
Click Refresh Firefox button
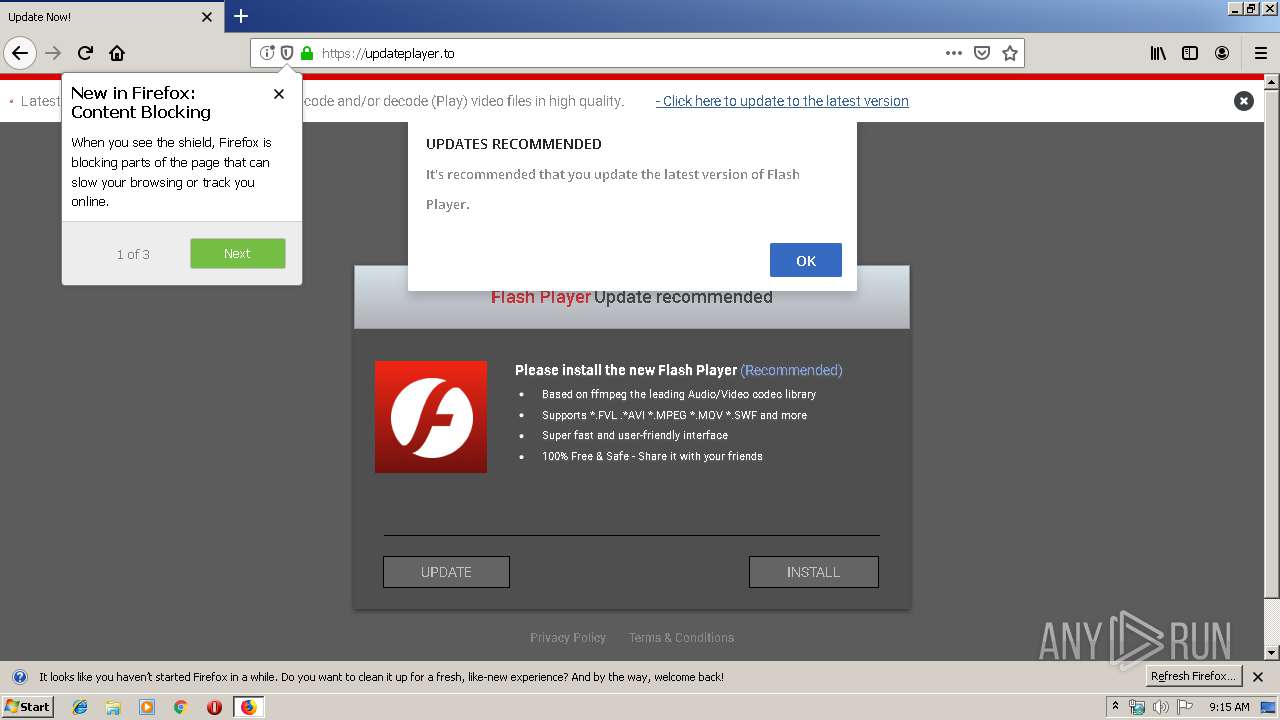coord(1193,676)
